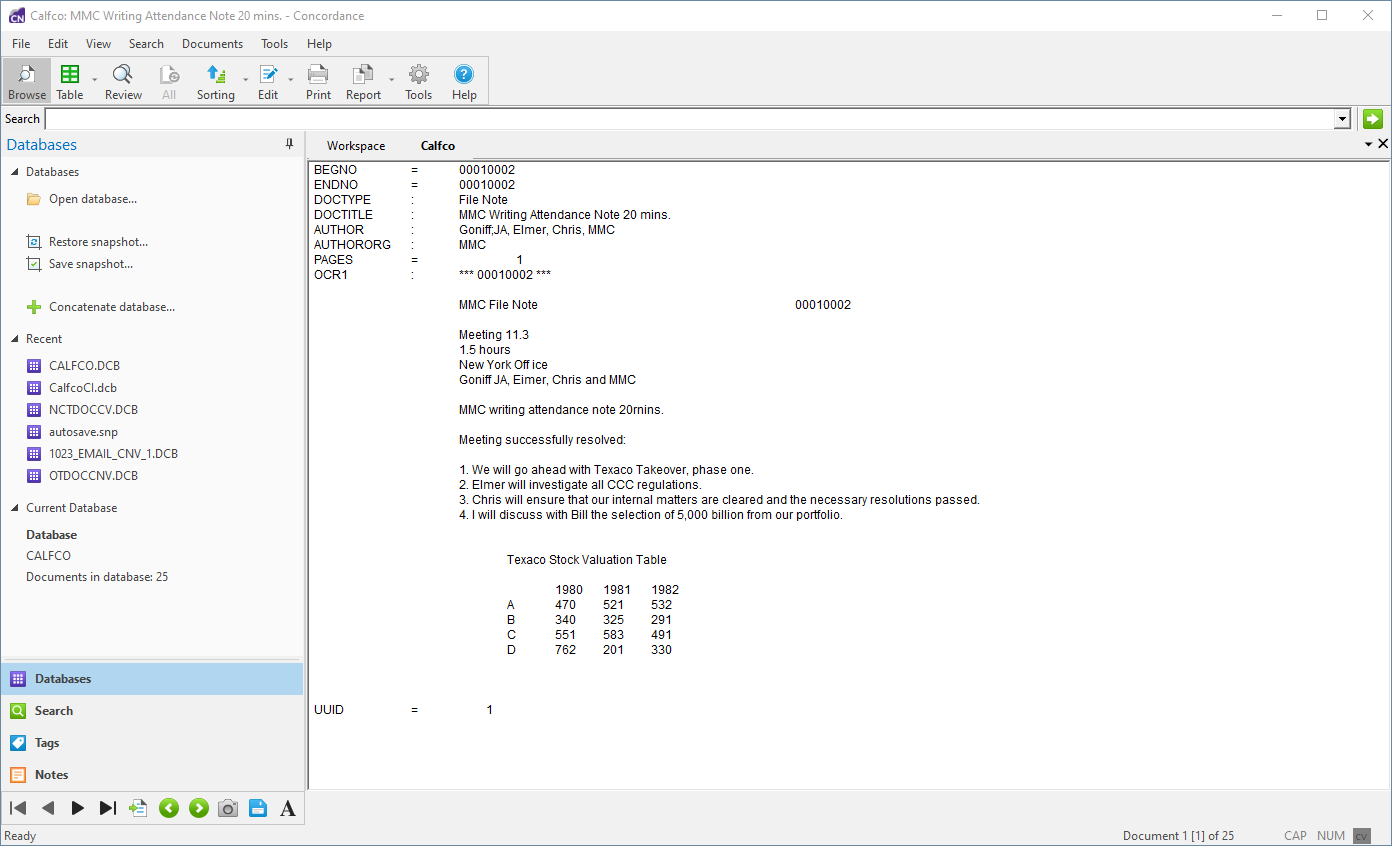Click the blue floppy disk save icon
The width and height of the screenshot is (1392, 846).
click(x=258, y=808)
